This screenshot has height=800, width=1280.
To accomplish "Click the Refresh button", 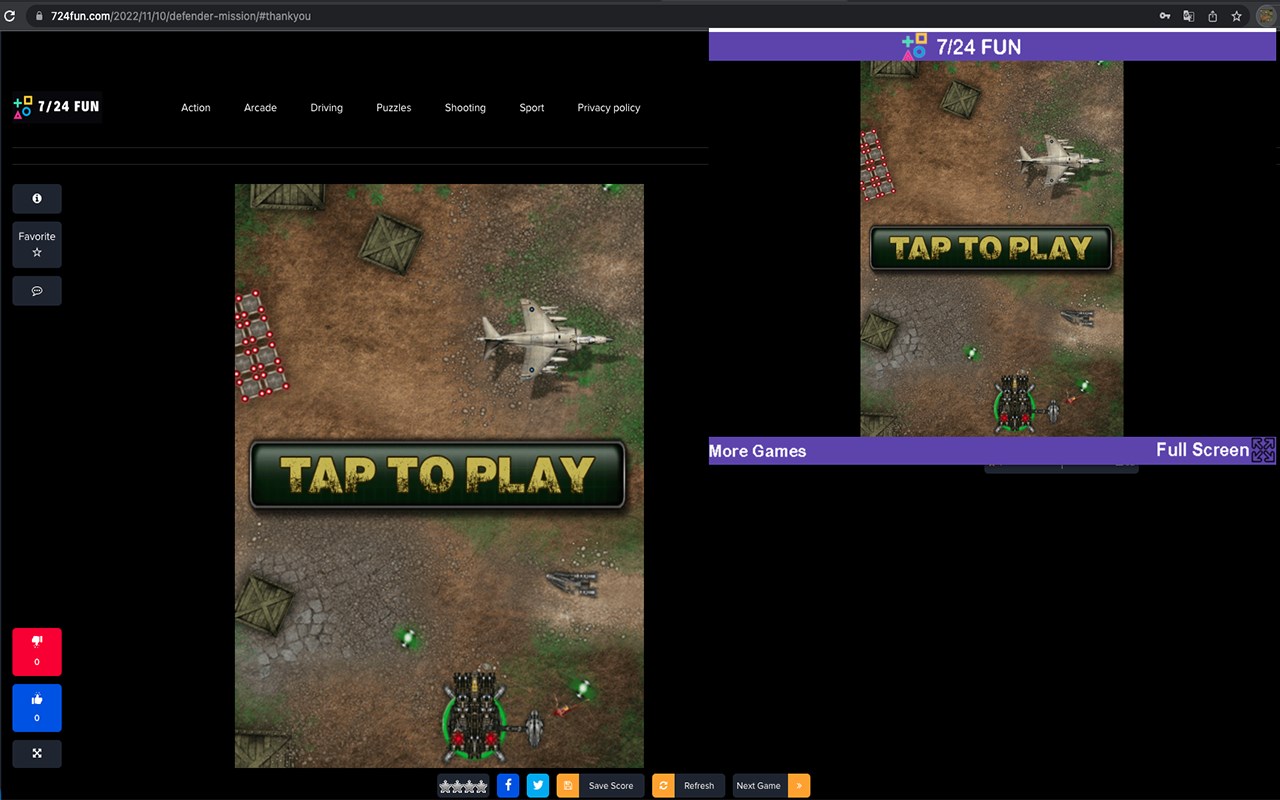I will pyautogui.click(x=688, y=786).
